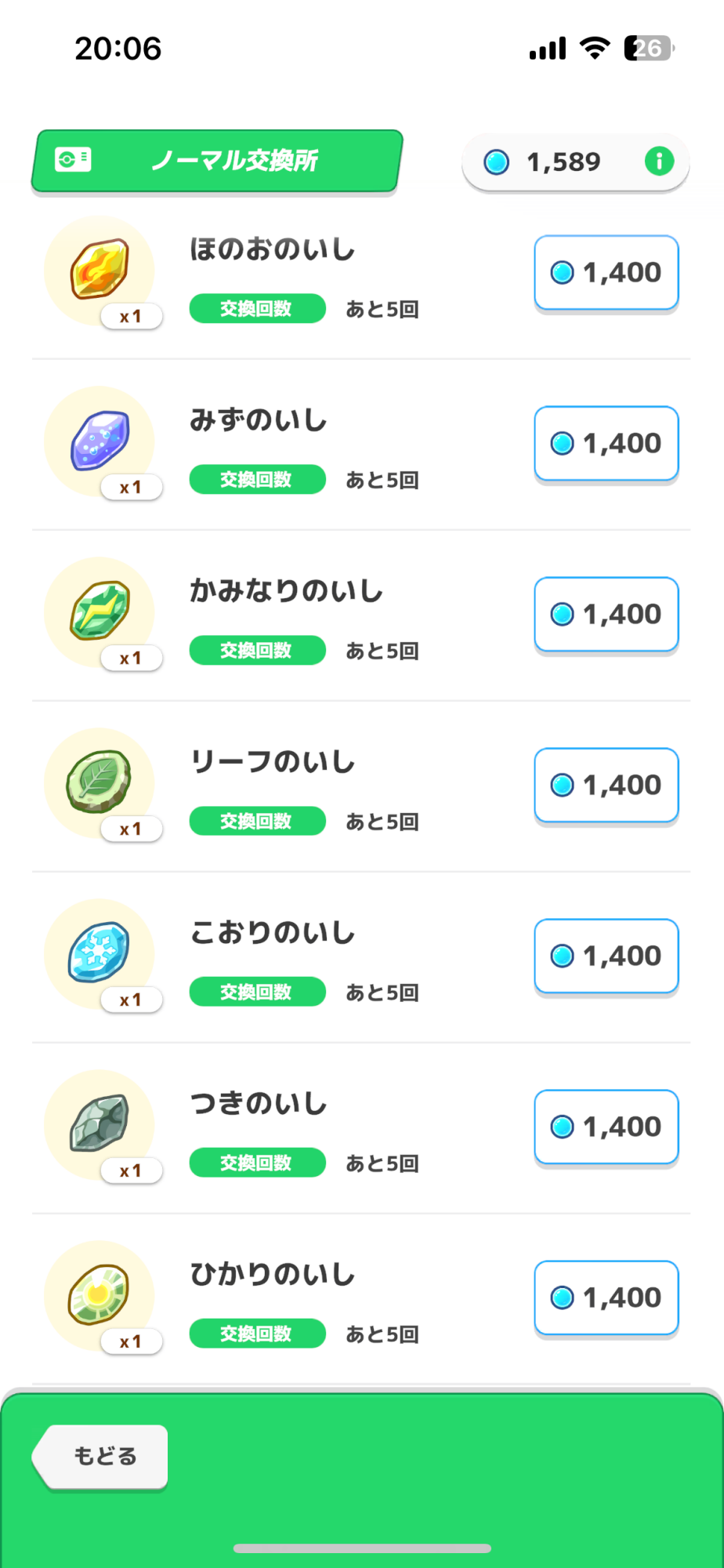The width and height of the screenshot is (724, 1568).
Task: Buy ほのおのいし for 1,400
Action: [x=606, y=273]
